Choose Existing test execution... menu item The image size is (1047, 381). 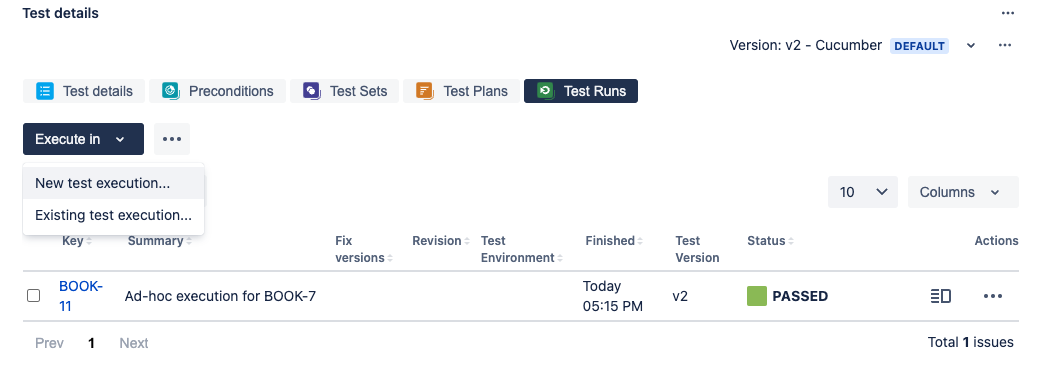[114, 216]
